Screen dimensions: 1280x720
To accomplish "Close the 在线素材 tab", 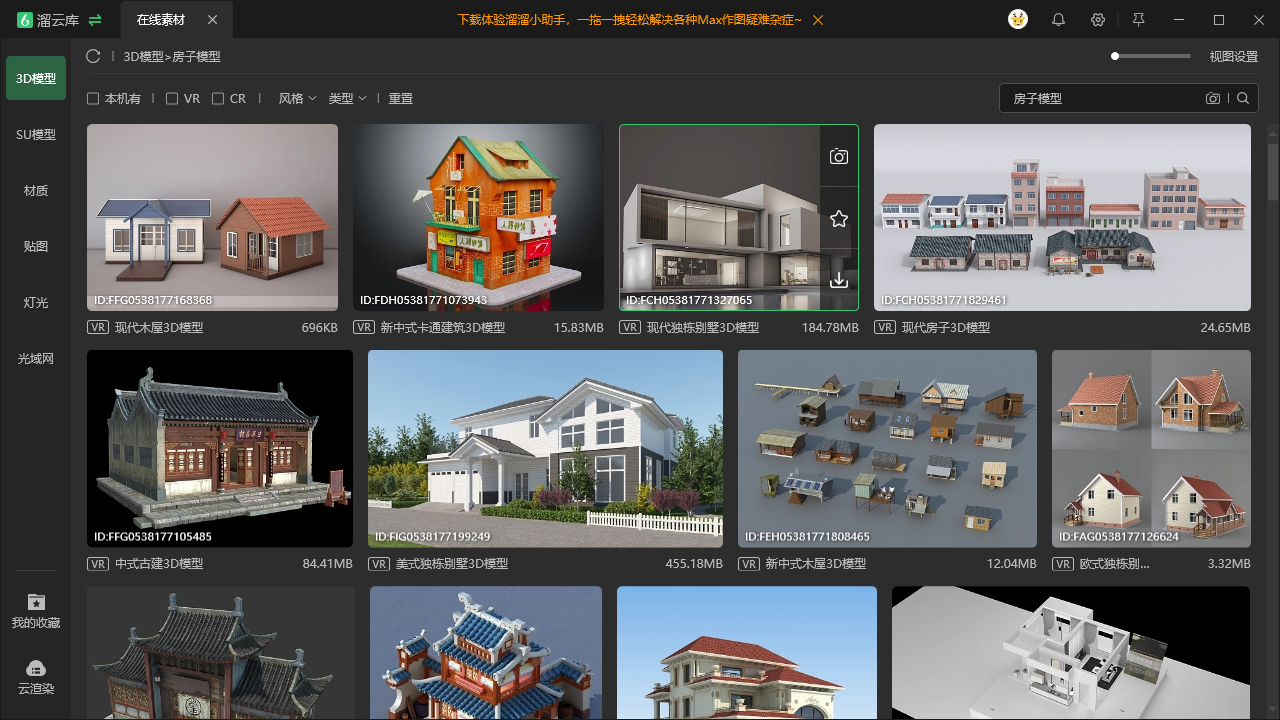I will (212, 20).
